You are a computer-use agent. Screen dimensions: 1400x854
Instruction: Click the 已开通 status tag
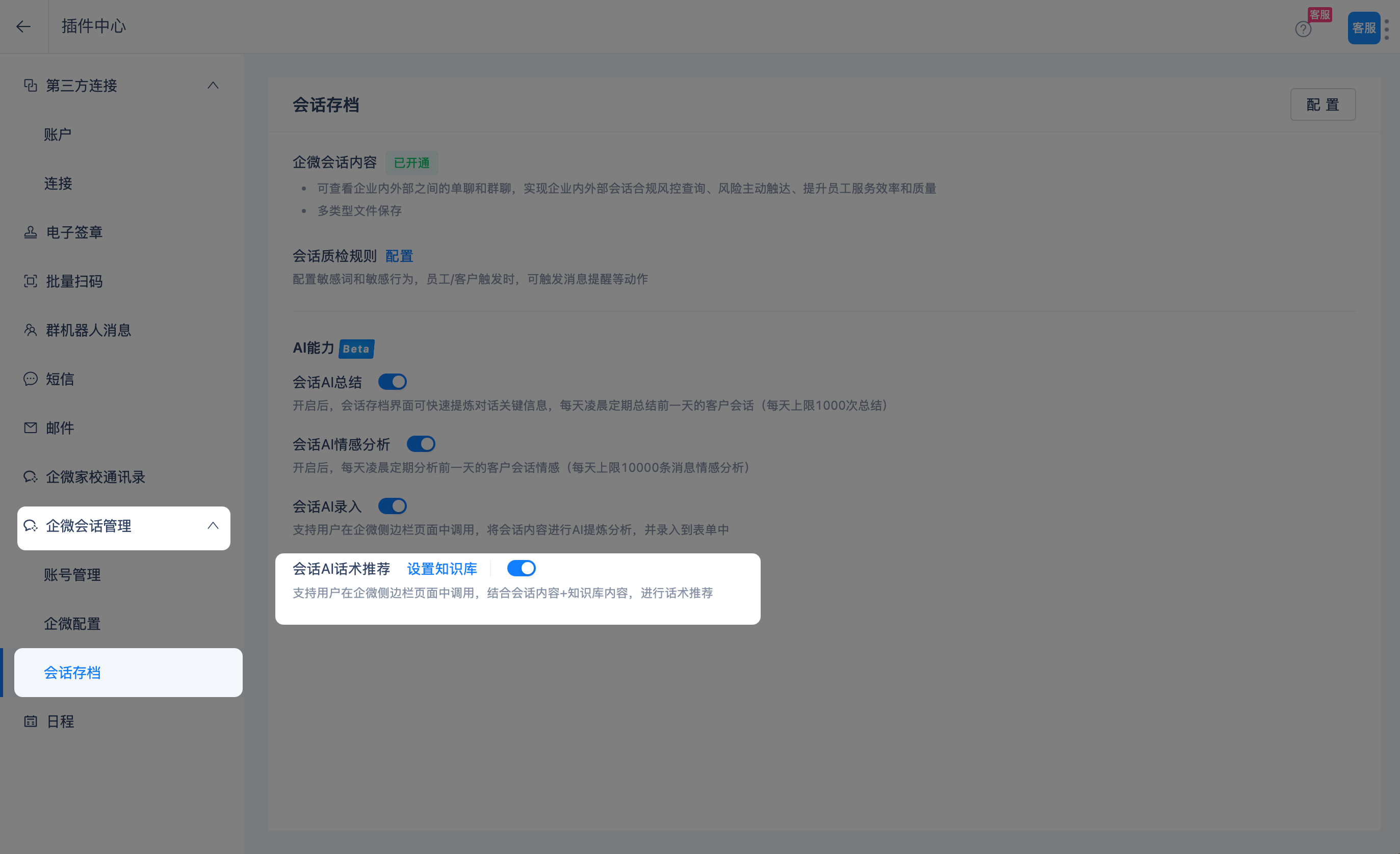tap(412, 163)
